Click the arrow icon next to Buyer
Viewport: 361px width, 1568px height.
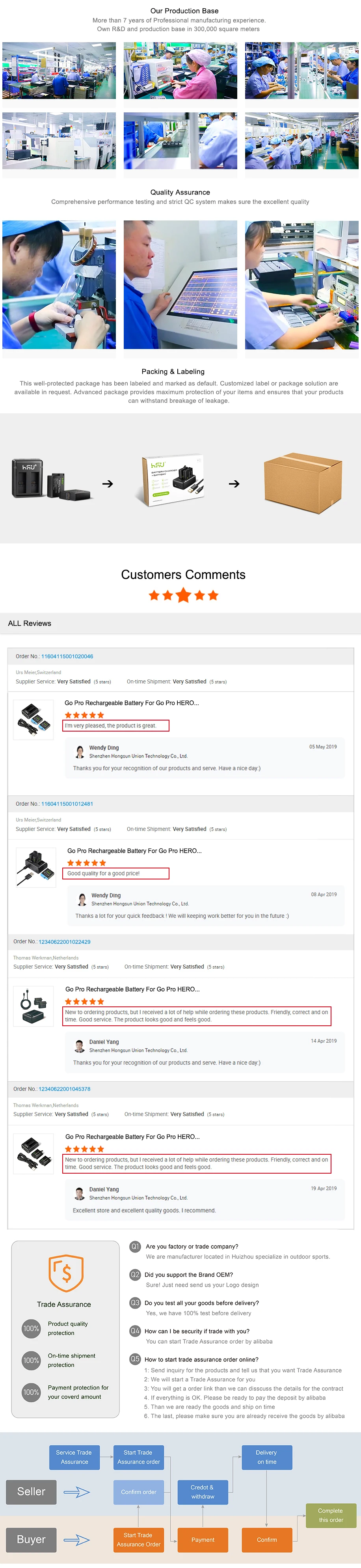pyautogui.click(x=77, y=1539)
